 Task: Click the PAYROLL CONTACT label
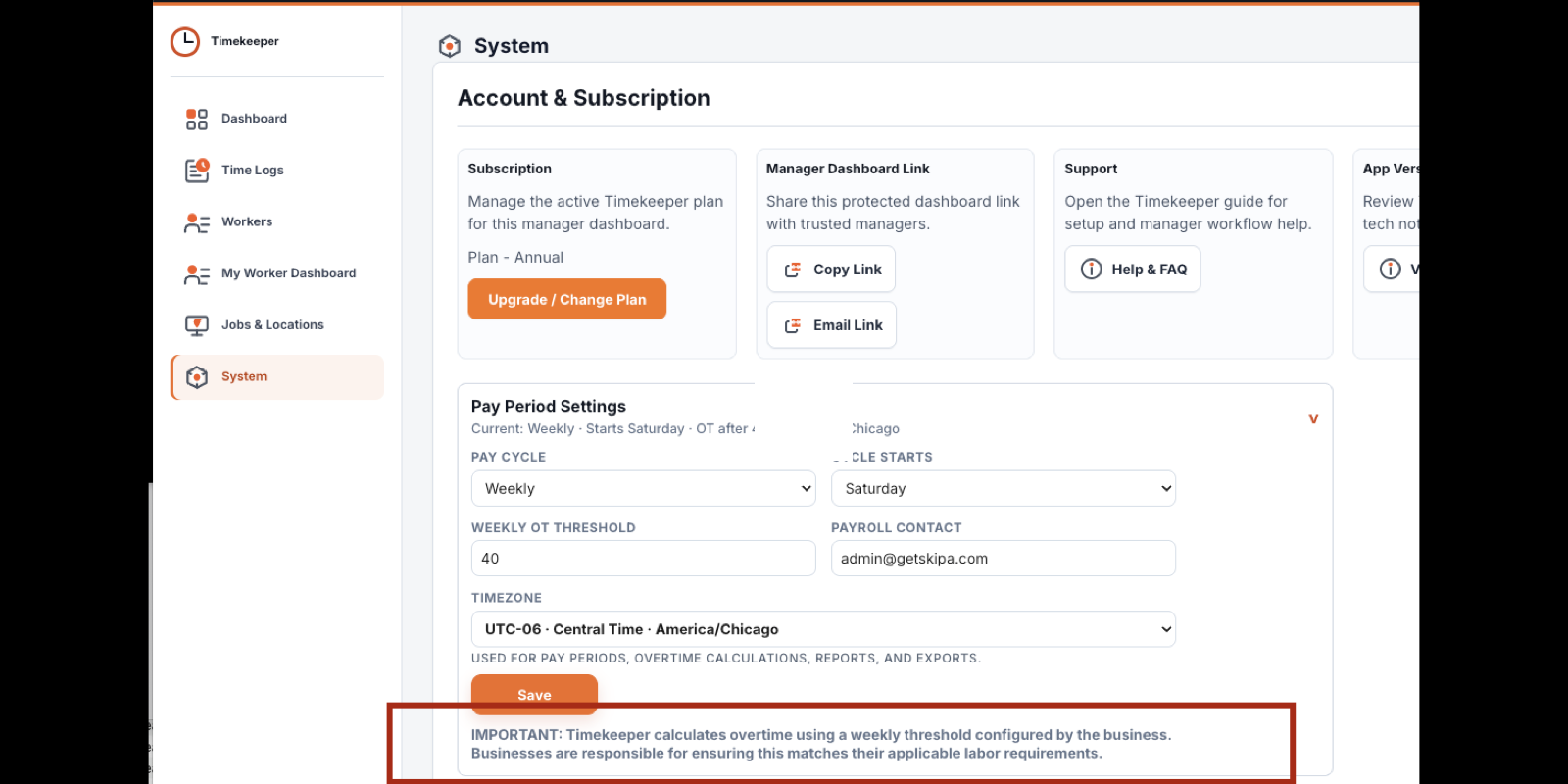point(897,527)
